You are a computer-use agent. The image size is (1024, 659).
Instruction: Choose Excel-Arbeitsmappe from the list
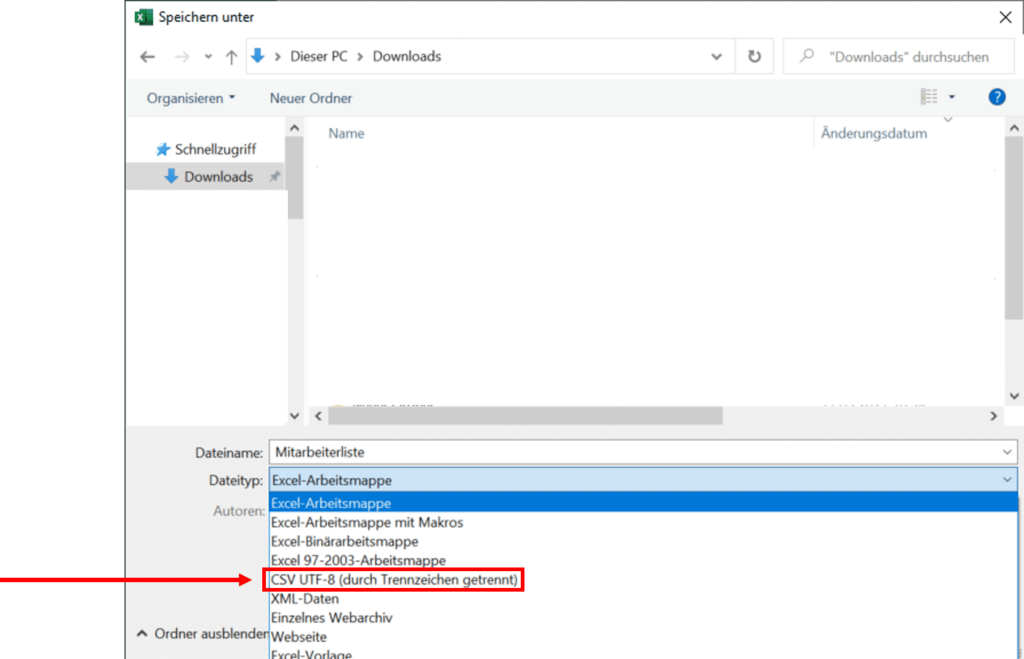(x=643, y=503)
